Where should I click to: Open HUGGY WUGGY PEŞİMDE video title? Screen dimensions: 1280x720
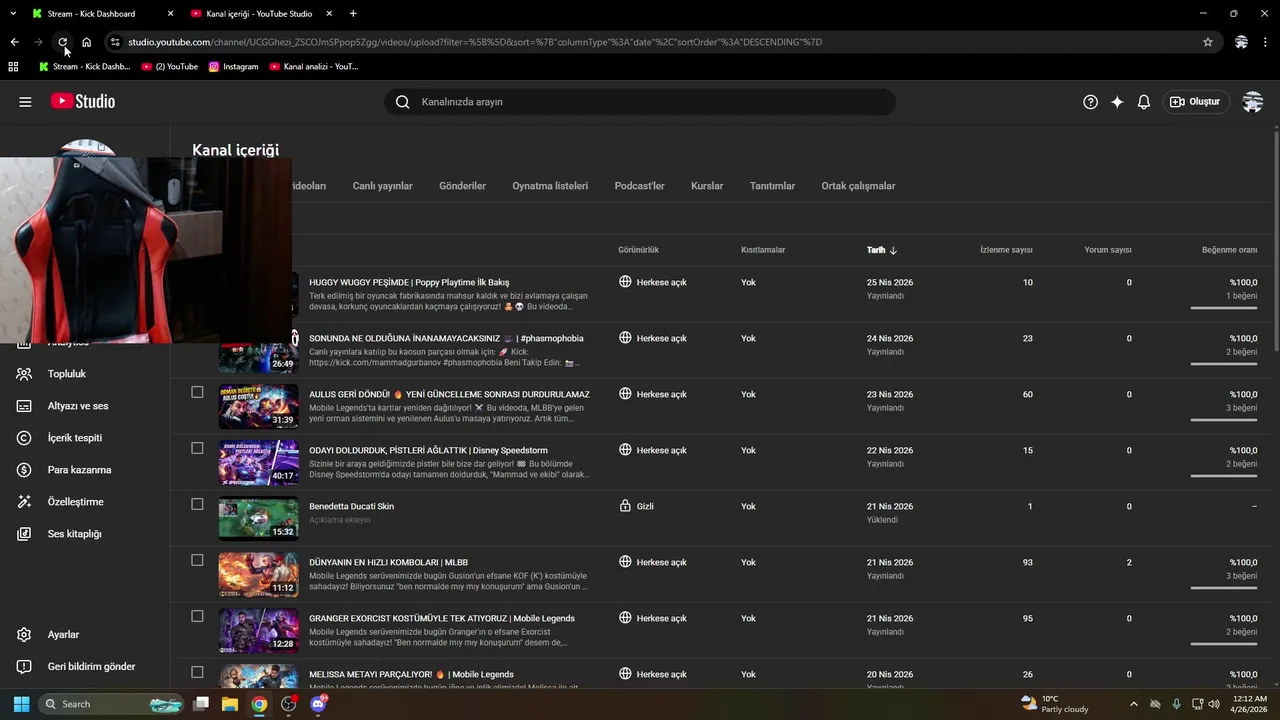[x=409, y=283]
